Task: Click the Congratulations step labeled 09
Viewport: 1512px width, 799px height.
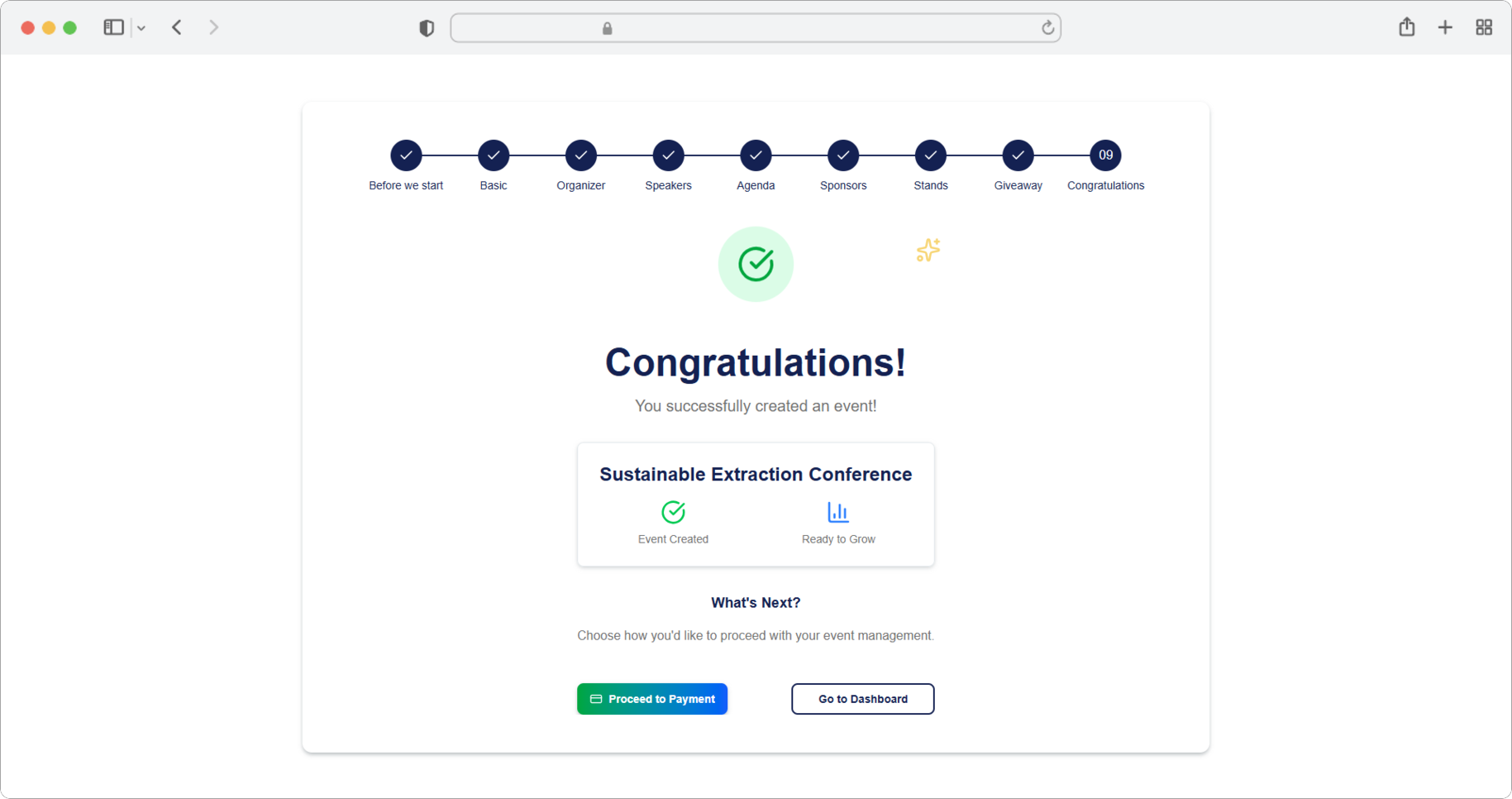Action: click(1104, 155)
